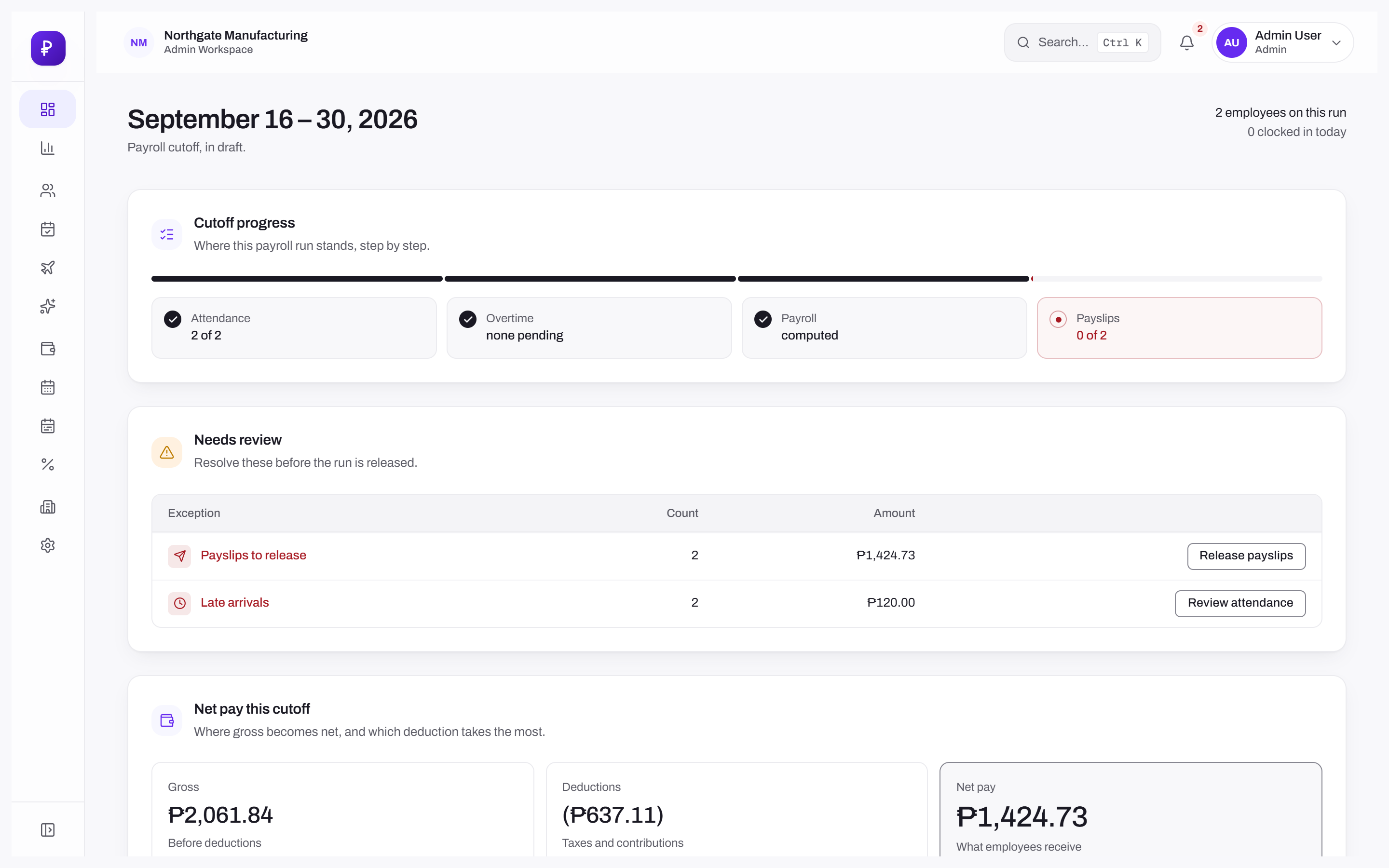The image size is (1389, 868).
Task: Open the settings gear icon
Action: [48, 545]
